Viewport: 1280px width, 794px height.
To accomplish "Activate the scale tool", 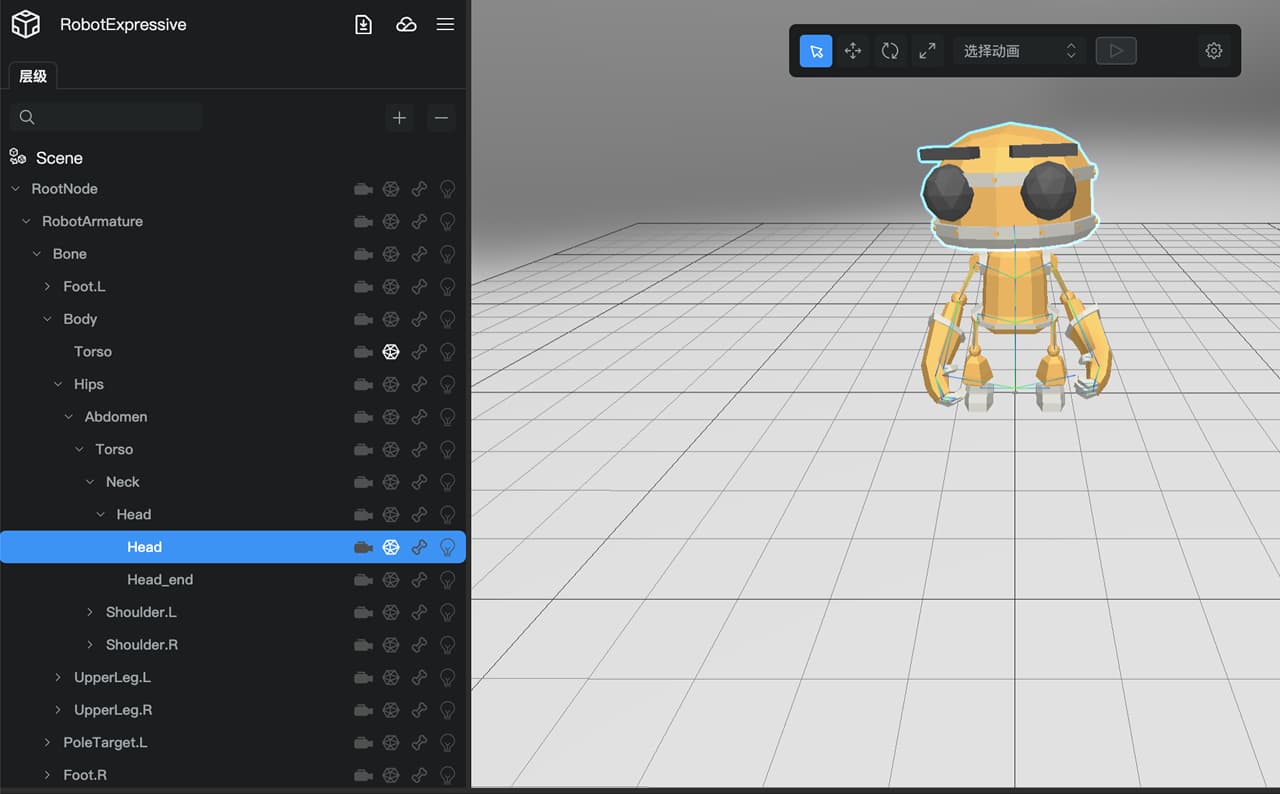I will (x=927, y=51).
